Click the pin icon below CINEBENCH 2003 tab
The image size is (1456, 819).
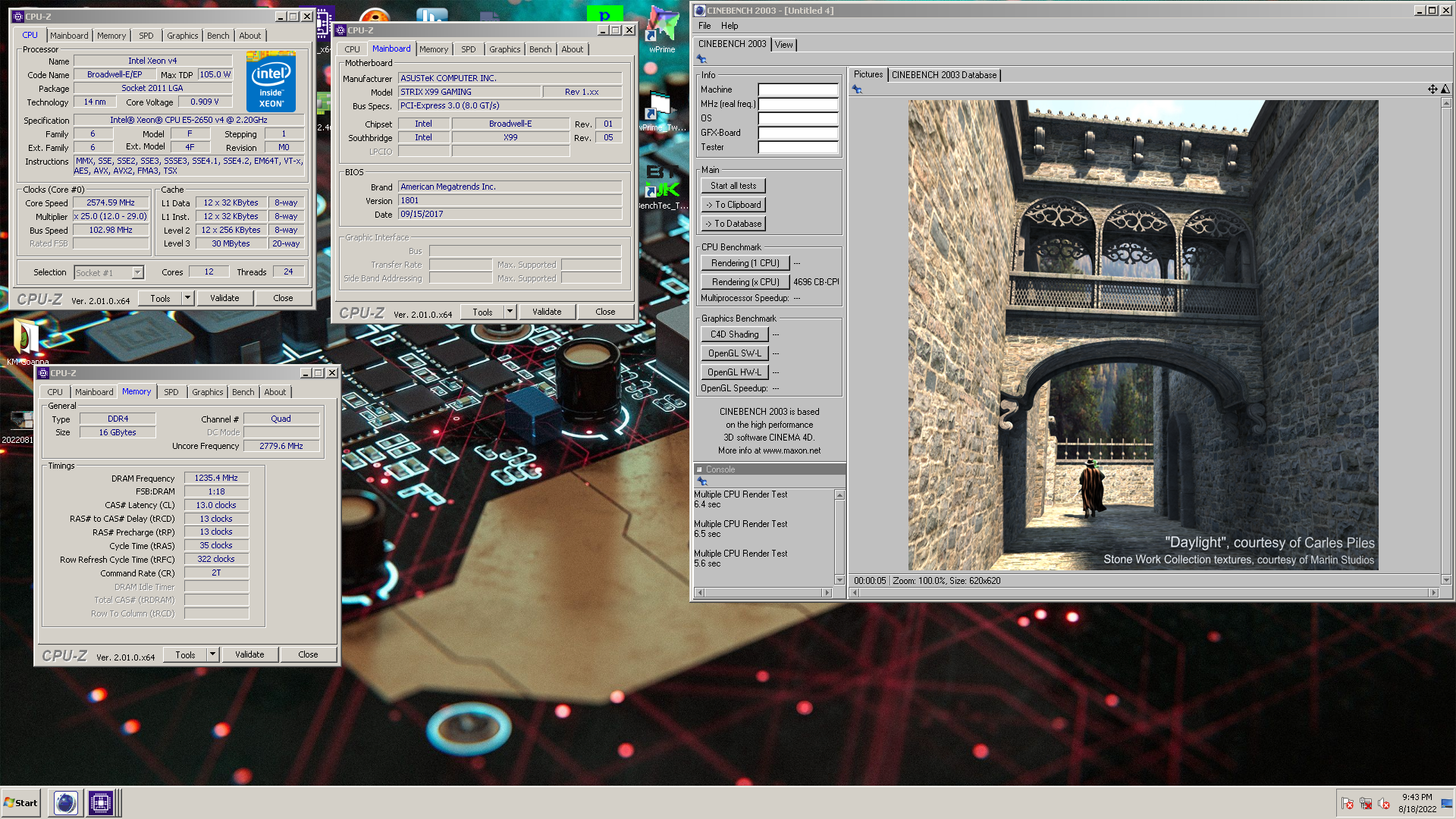[x=701, y=59]
